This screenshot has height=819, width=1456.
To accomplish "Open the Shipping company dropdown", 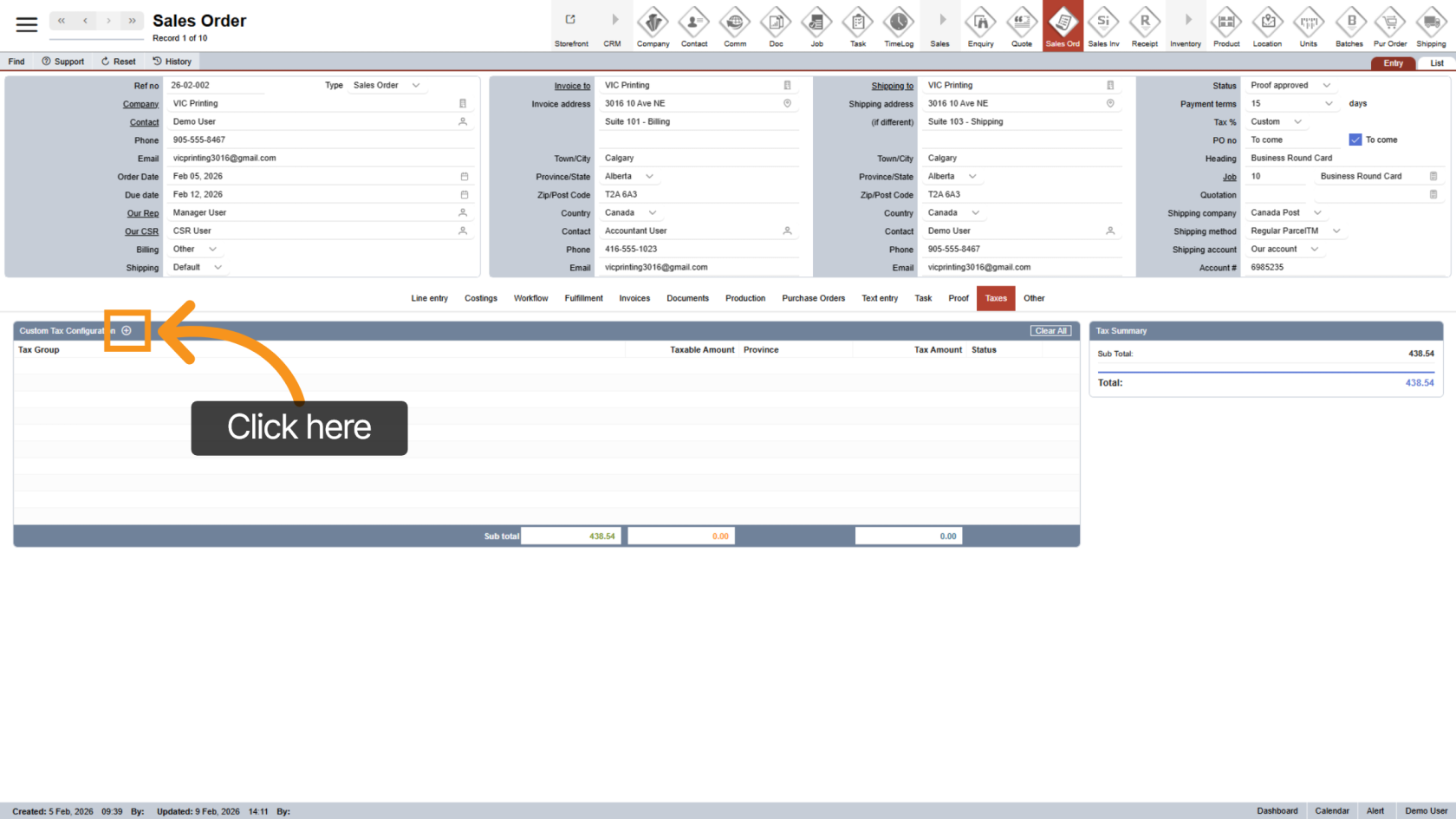I will click(x=1317, y=212).
